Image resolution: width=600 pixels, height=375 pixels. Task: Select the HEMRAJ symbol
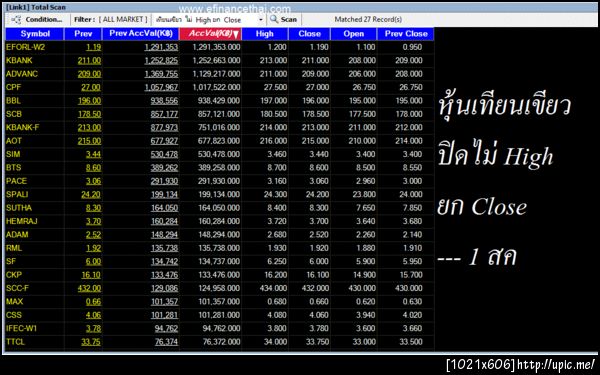click(21, 221)
